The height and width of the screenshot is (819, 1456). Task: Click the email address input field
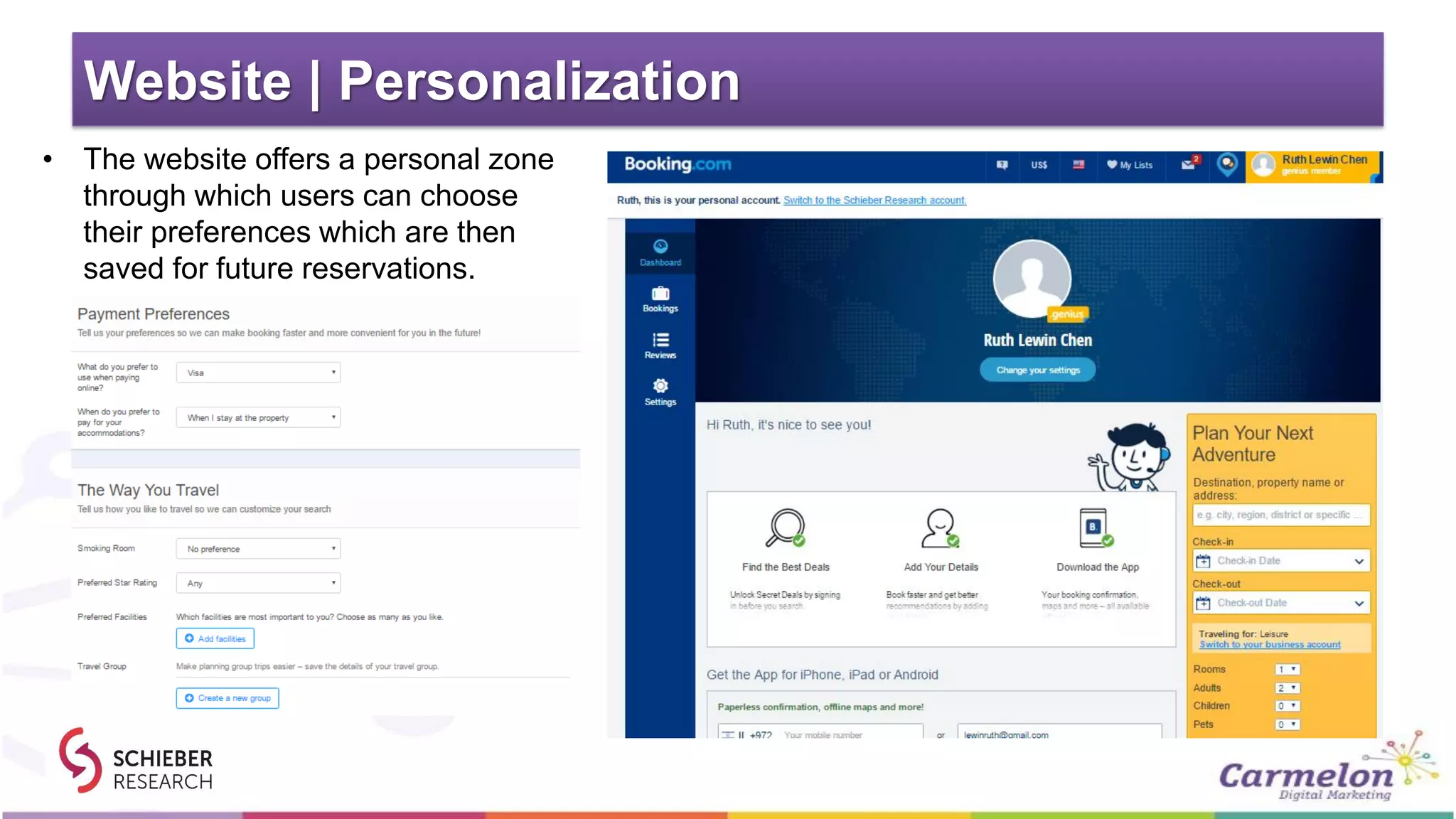tap(1059, 732)
